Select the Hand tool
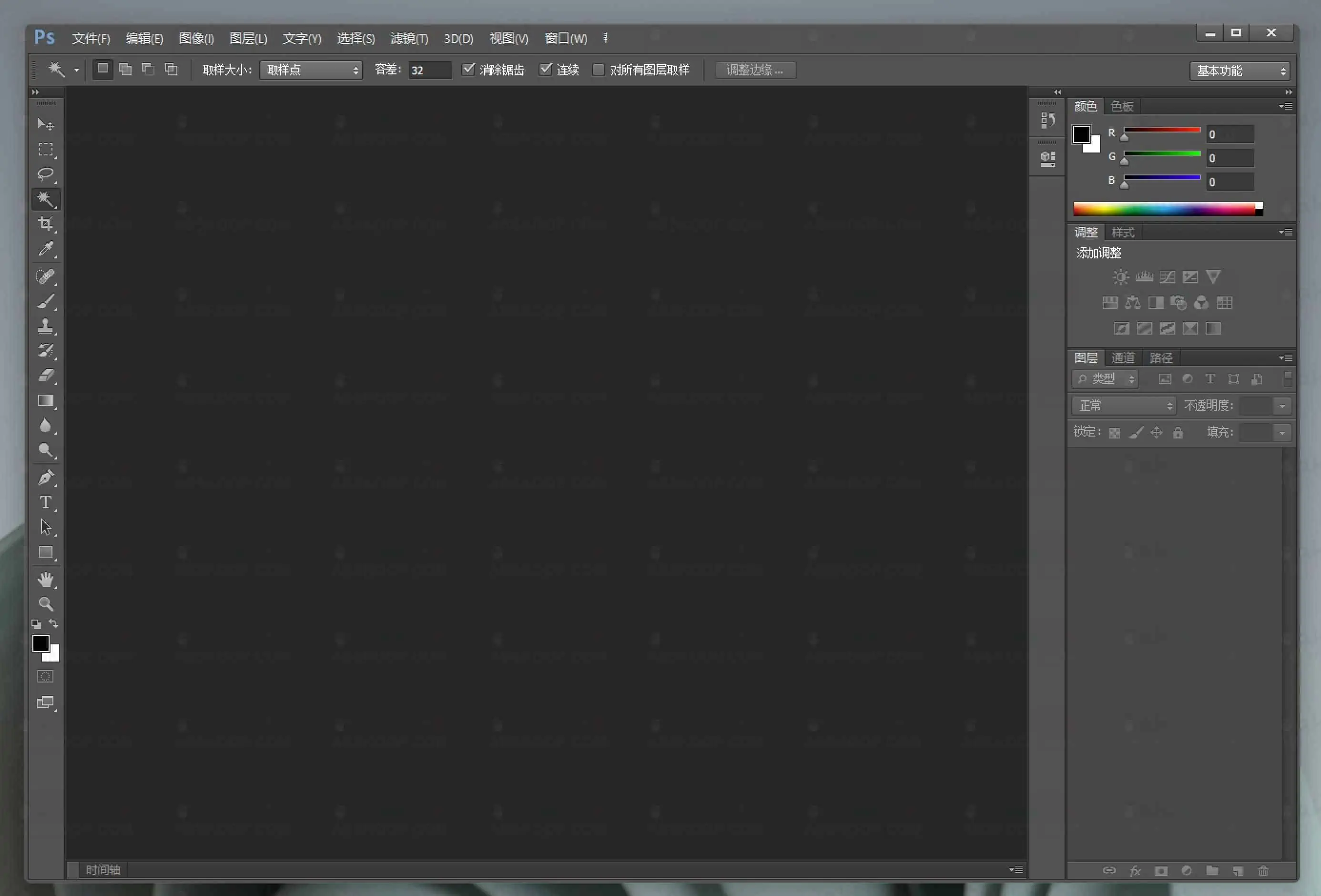Viewport: 1321px width, 896px height. pyautogui.click(x=45, y=580)
